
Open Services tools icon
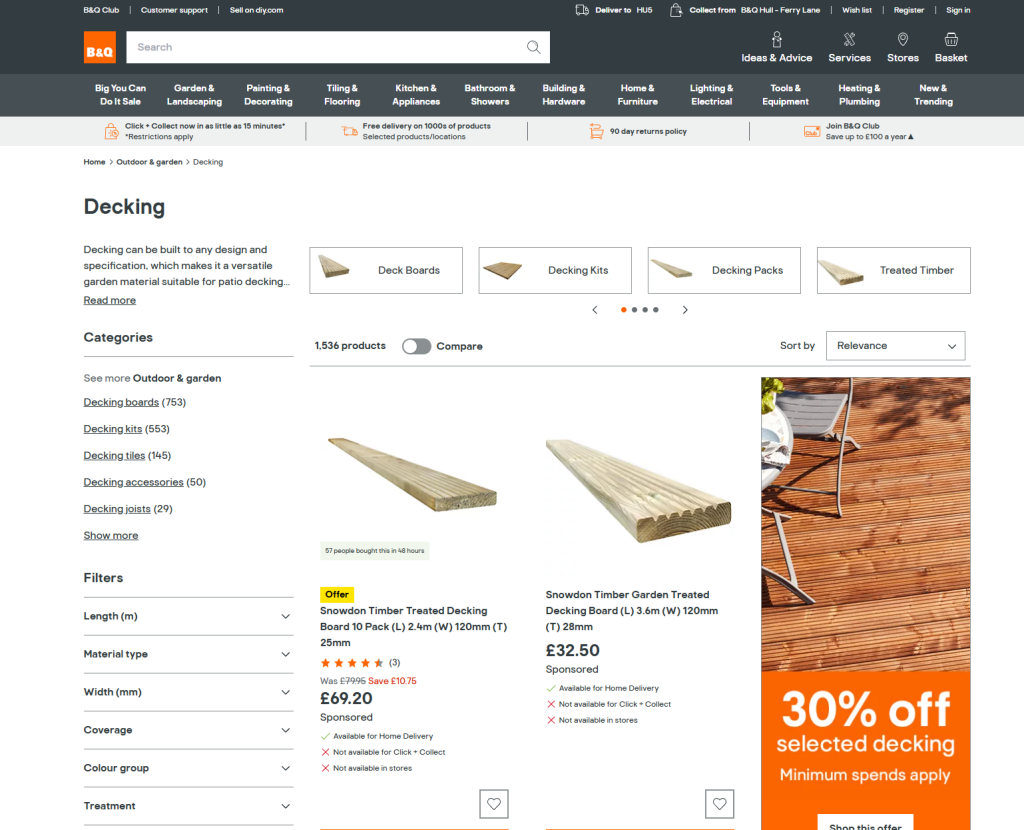[849, 40]
